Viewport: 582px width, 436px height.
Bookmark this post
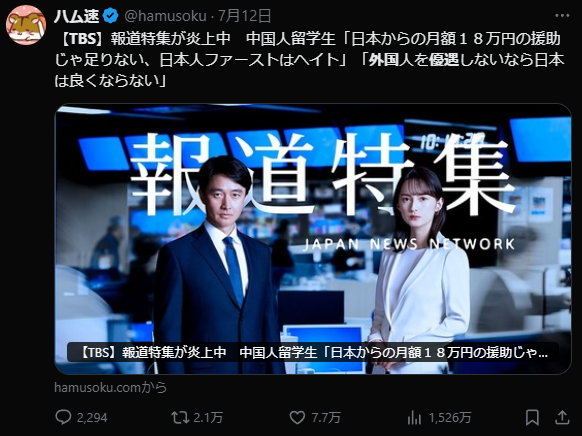(x=532, y=417)
